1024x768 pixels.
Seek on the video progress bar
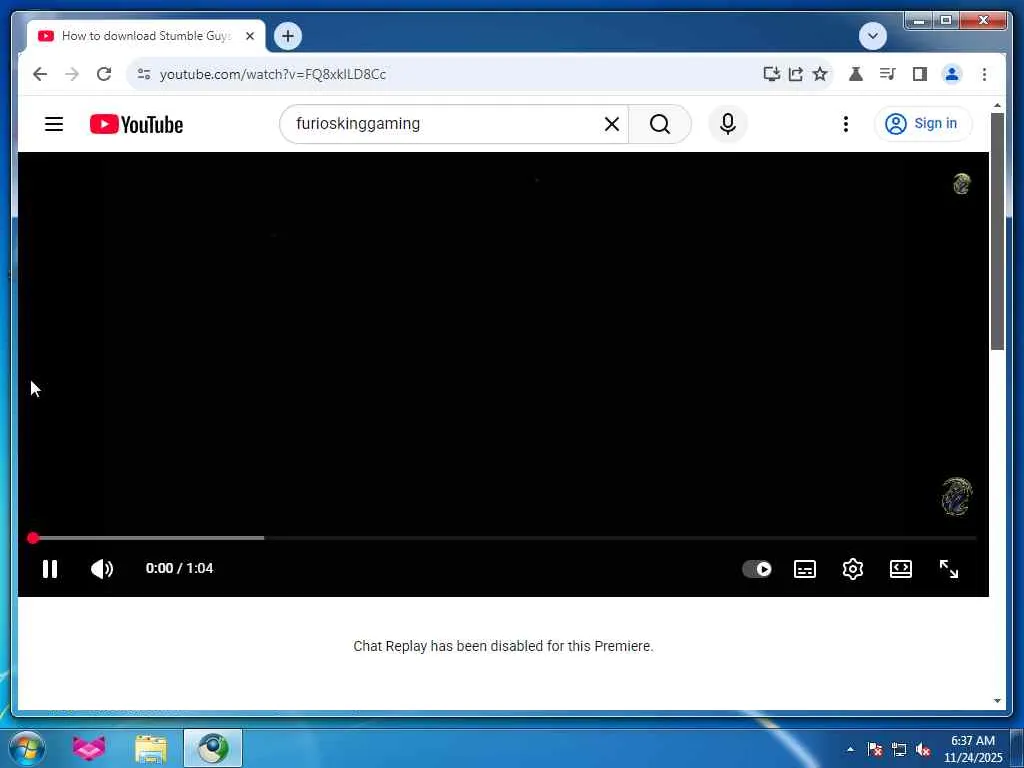tap(503, 538)
